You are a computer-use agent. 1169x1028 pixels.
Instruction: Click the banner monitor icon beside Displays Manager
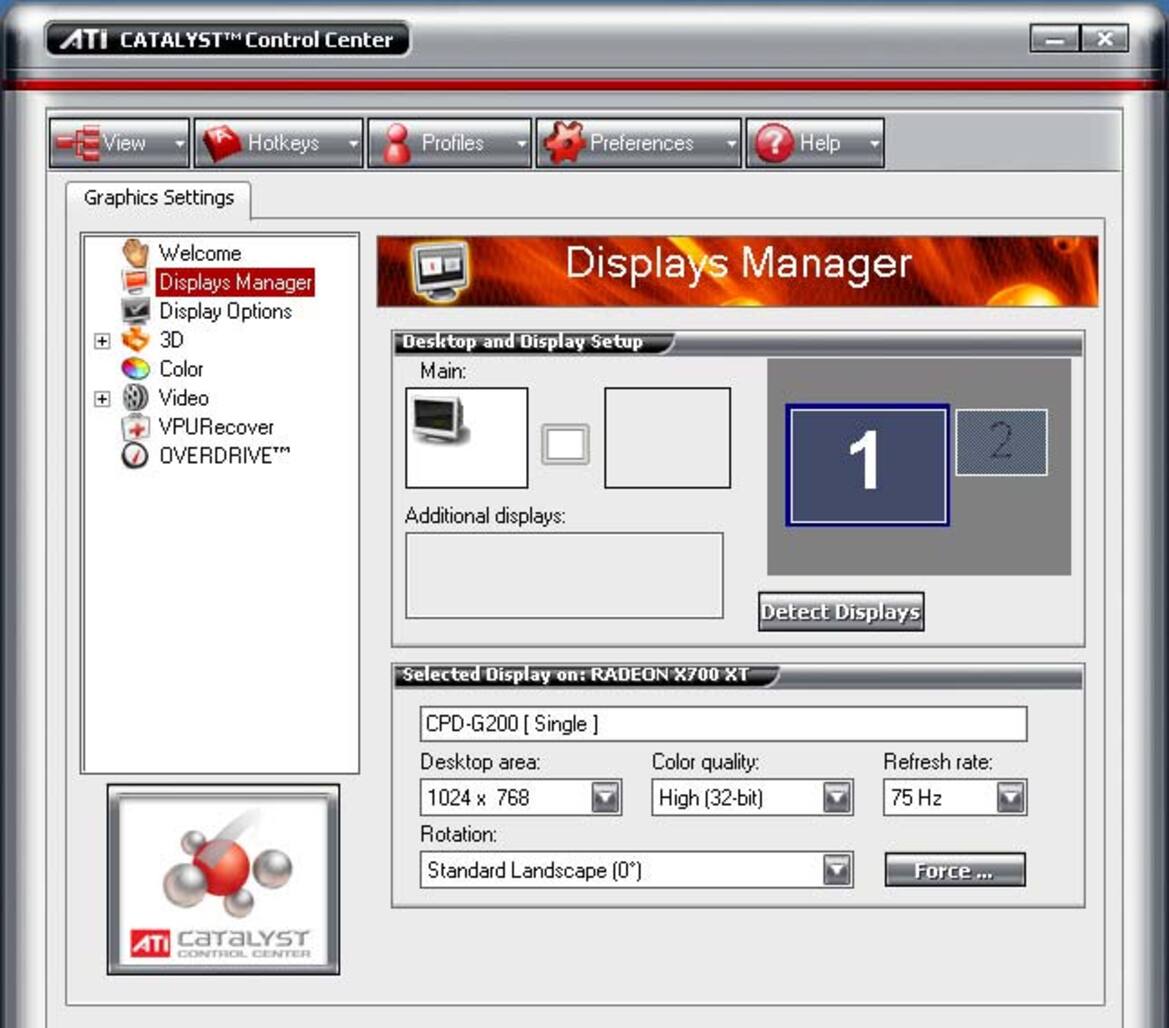click(441, 270)
